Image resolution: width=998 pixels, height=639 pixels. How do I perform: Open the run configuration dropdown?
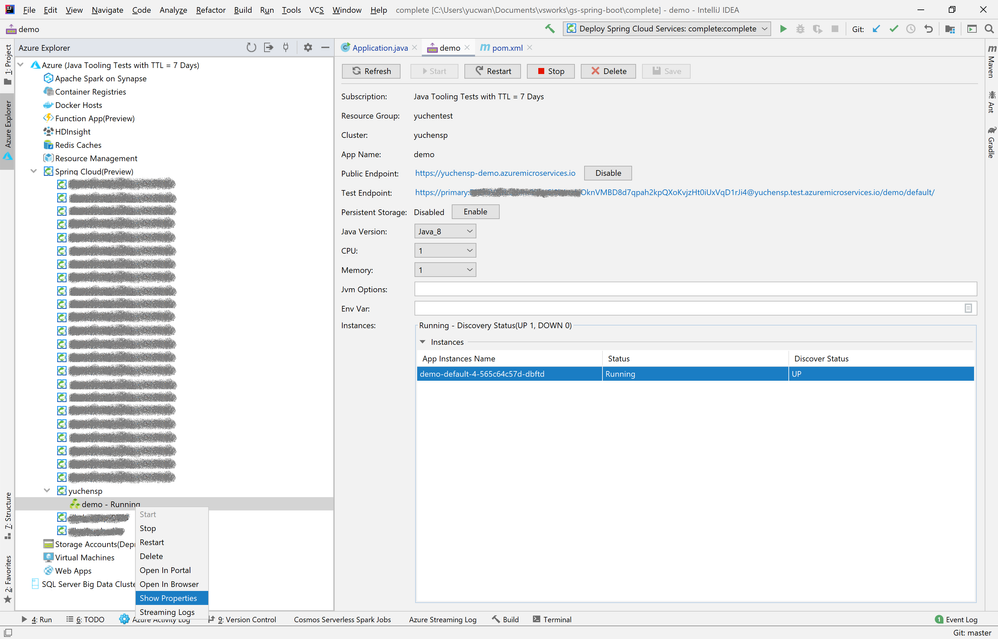pos(666,29)
